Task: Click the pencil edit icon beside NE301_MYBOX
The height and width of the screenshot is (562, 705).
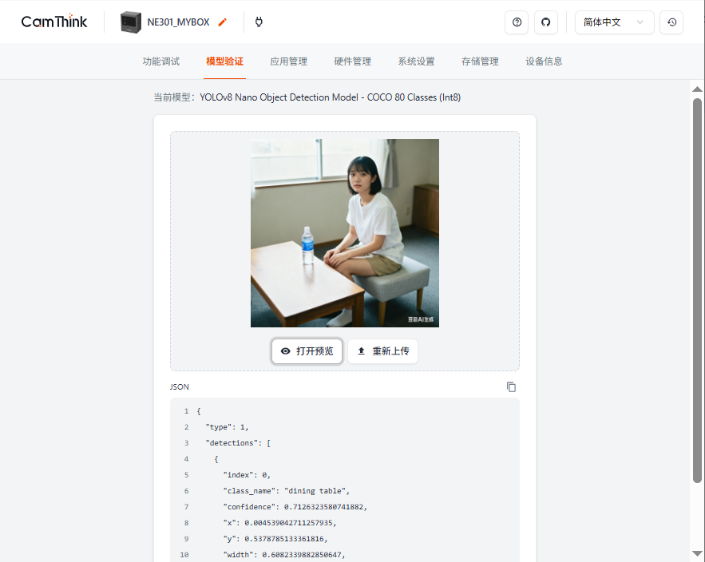Action: click(223, 22)
